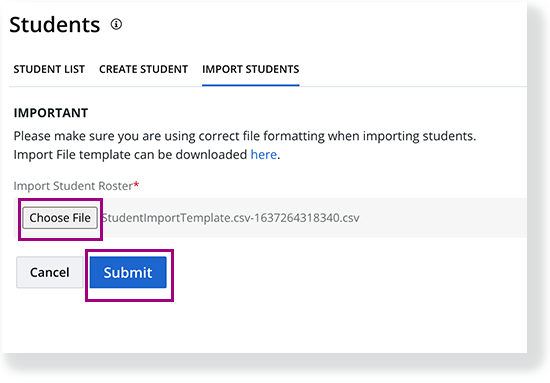This screenshot has width=550, height=383.
Task: Open the Create Student tab
Action: [143, 69]
